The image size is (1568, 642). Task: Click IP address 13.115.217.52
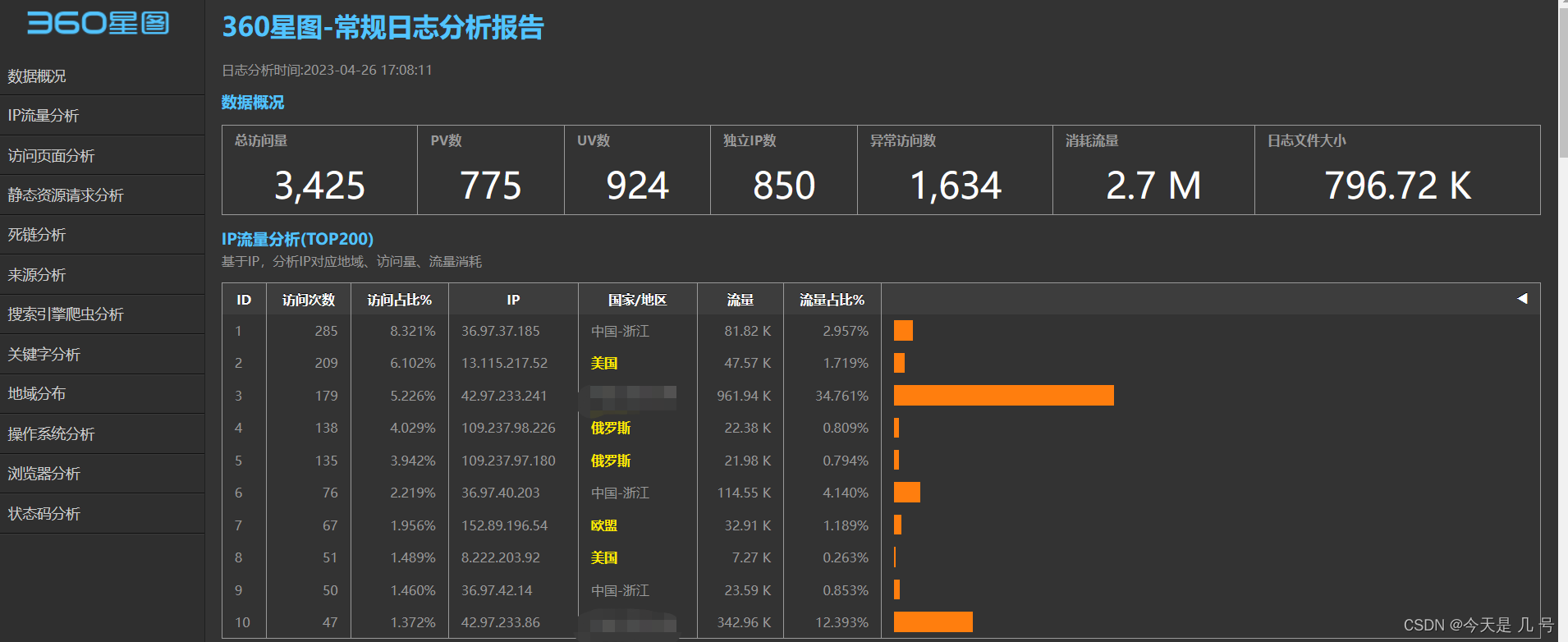[504, 363]
